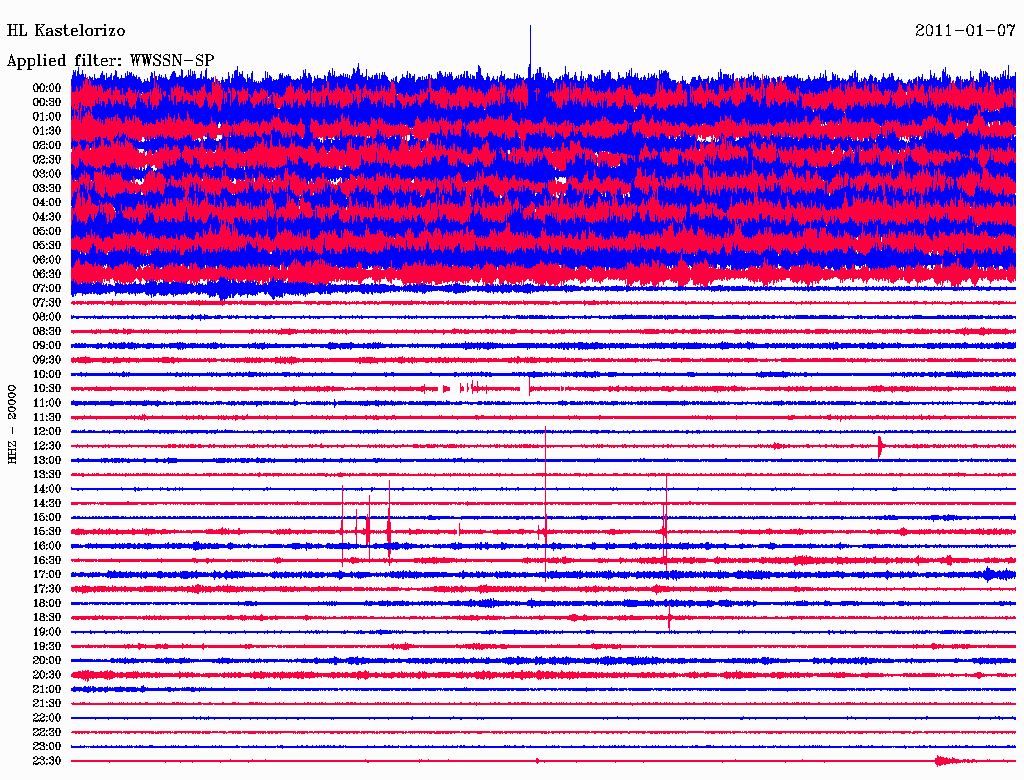Image resolution: width=1024 pixels, height=780 pixels.
Task: Select the 19:00 time label
Action: [47, 632]
